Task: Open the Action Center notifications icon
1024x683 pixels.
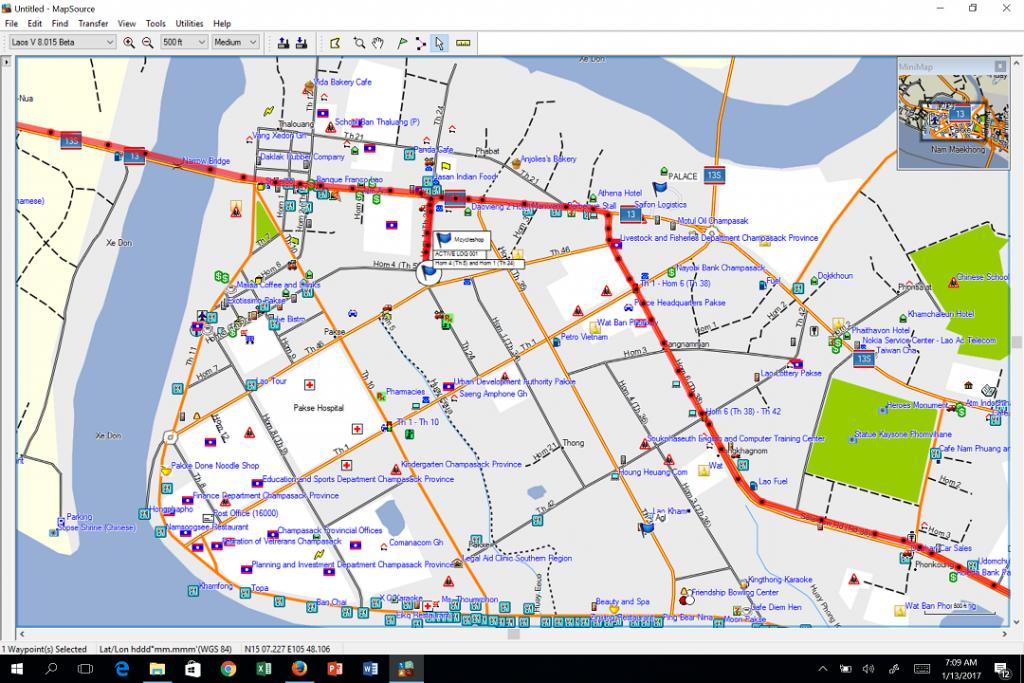Action: pyautogui.click(x=1002, y=669)
